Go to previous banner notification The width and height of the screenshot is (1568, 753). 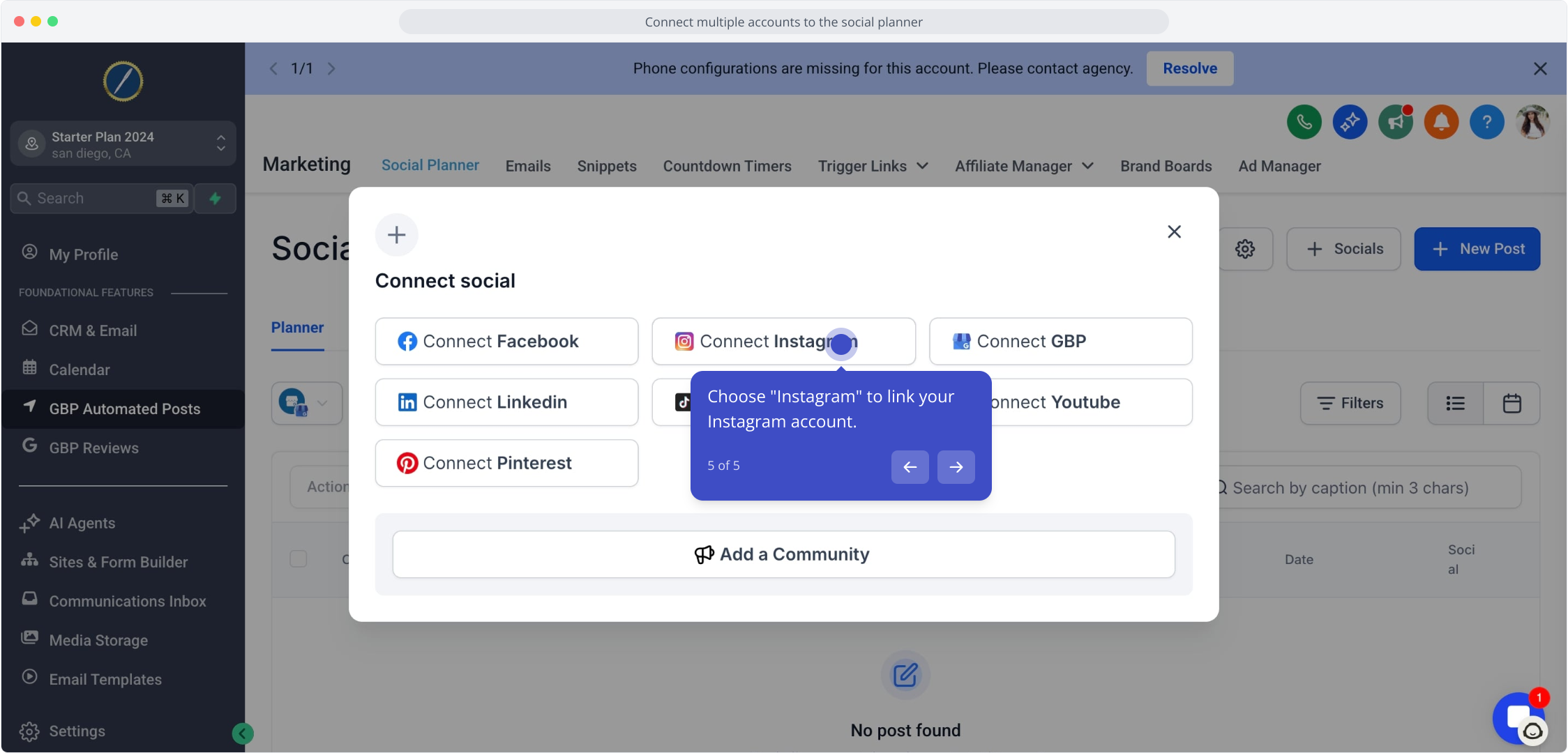pos(273,68)
